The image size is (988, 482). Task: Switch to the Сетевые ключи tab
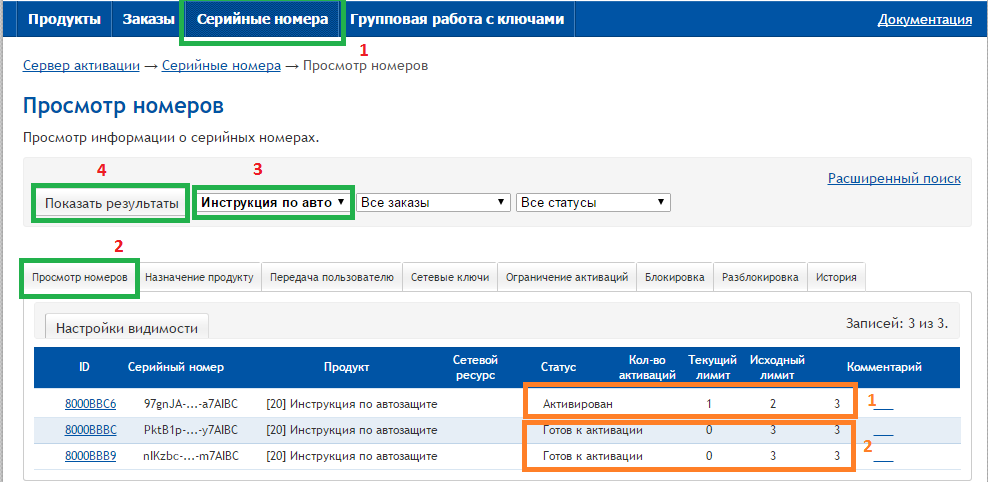(x=450, y=277)
